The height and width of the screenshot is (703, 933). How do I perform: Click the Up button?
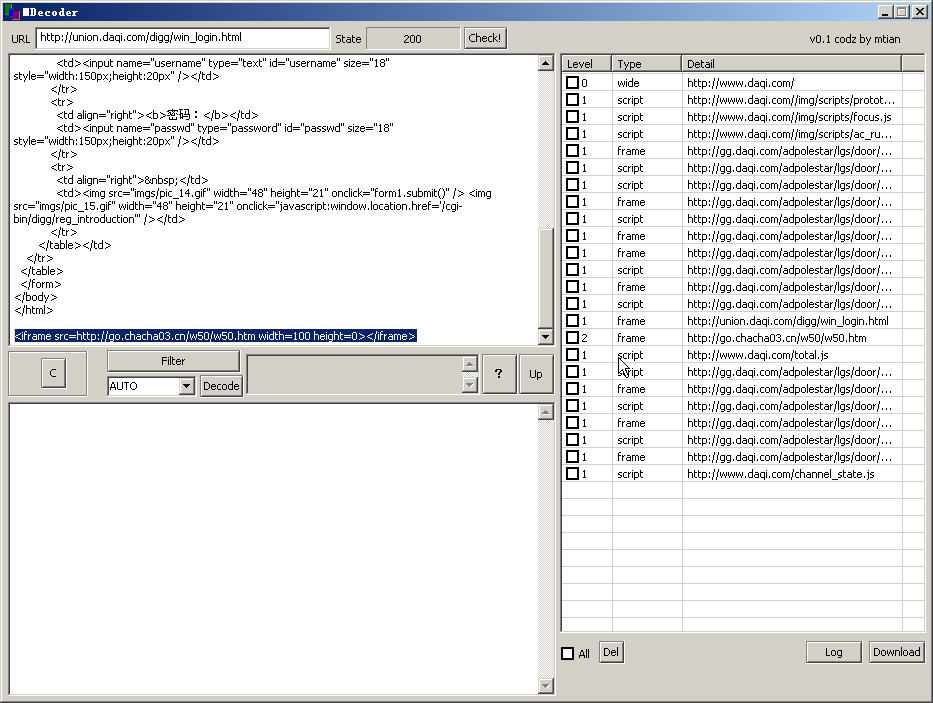[x=536, y=374]
